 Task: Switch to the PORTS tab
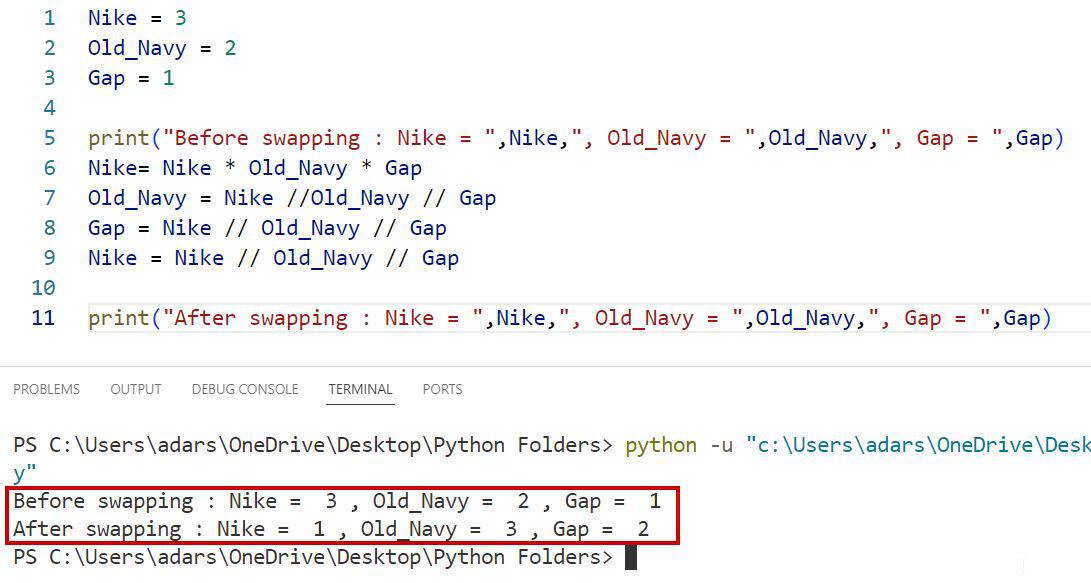443,390
